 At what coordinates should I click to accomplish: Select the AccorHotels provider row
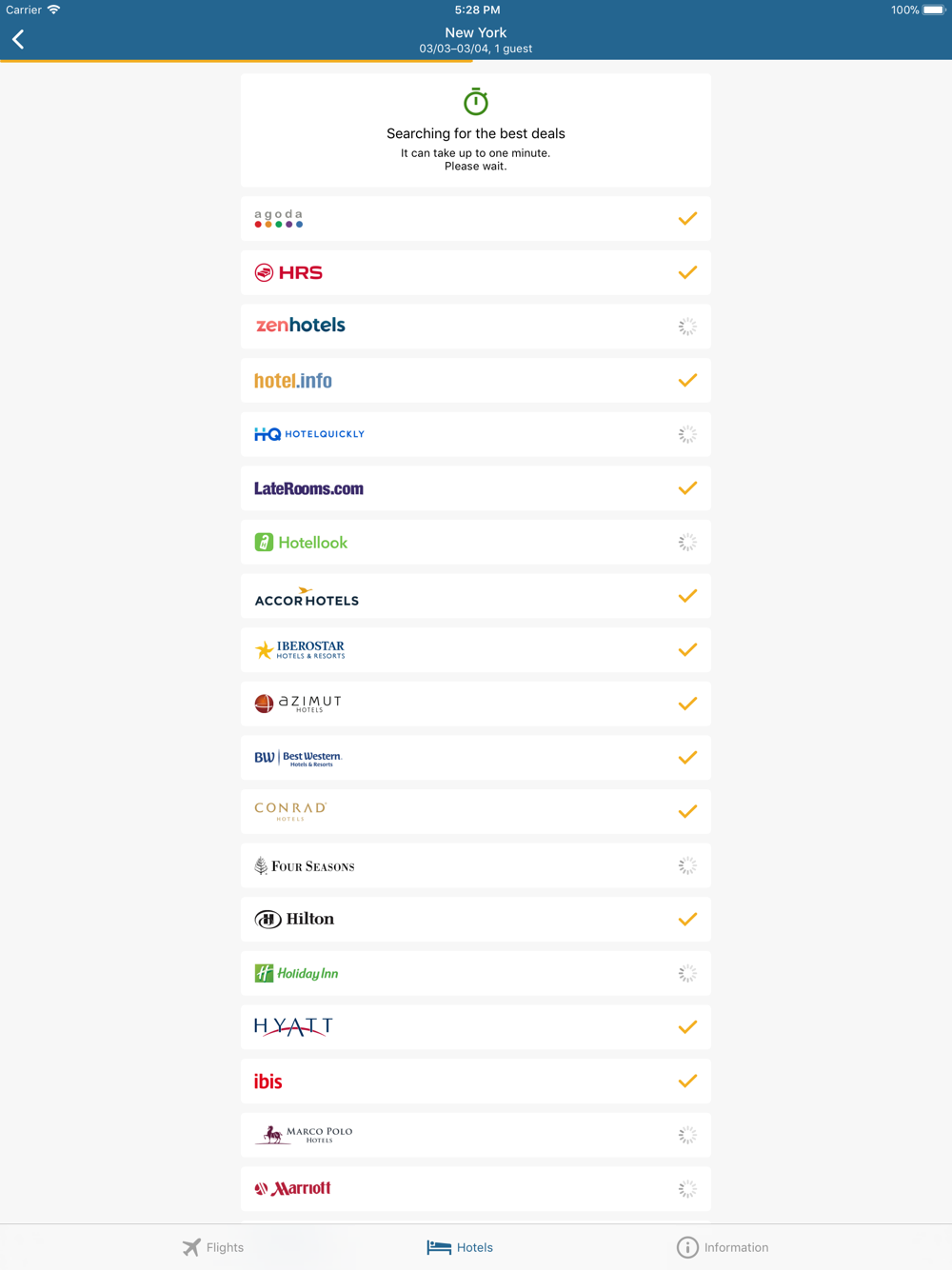[476, 597]
